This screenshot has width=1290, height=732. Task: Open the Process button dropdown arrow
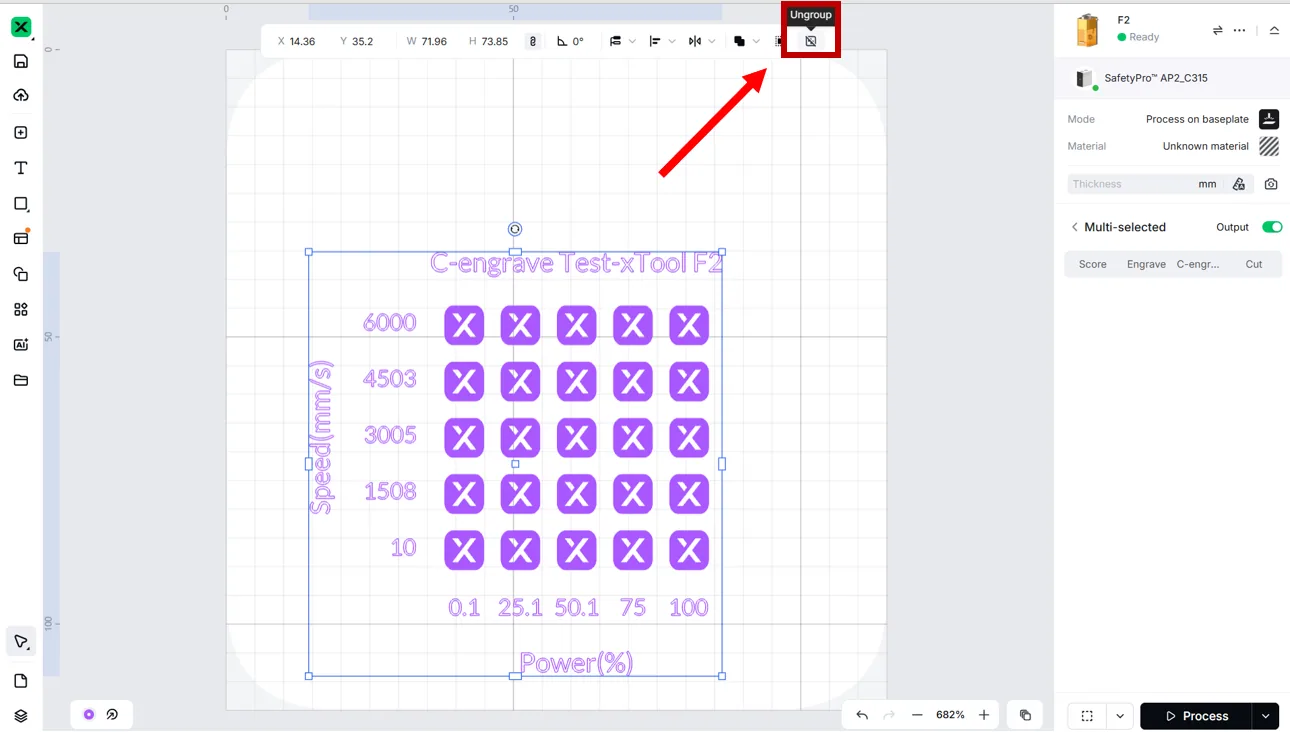click(1266, 716)
